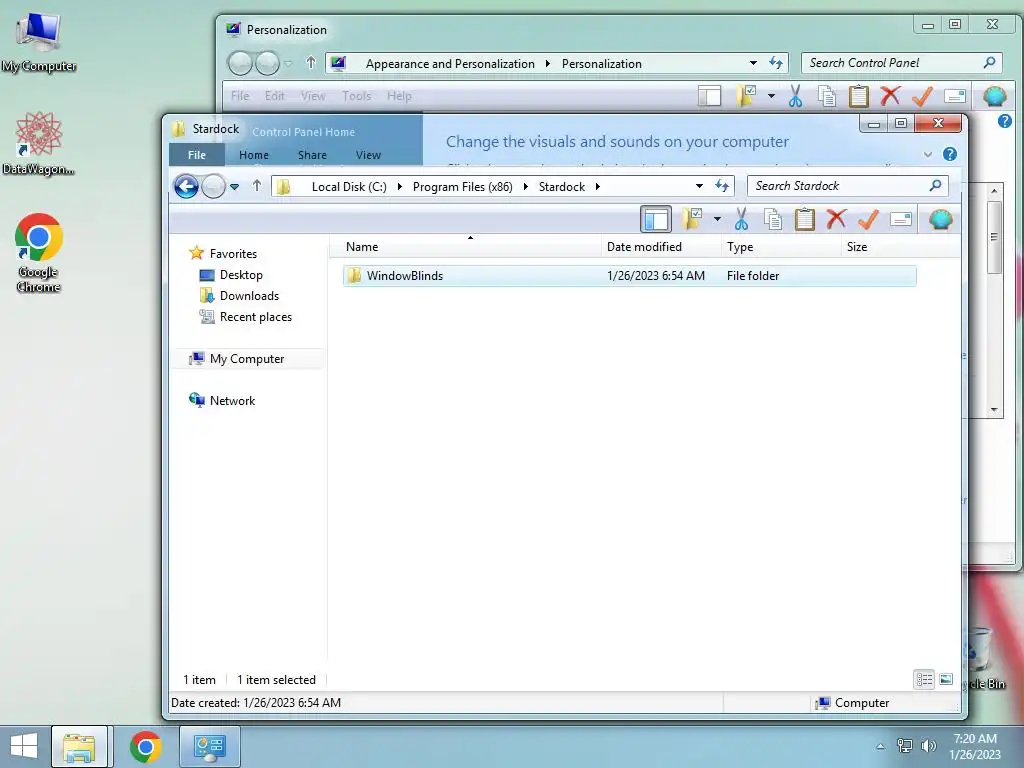1024x768 pixels.
Task: Click the Copy icon in Personalization window toolbar
Action: pyautogui.click(x=827, y=97)
